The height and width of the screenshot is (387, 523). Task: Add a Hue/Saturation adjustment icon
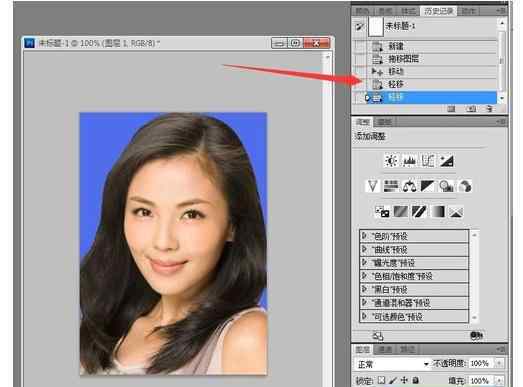(x=391, y=186)
